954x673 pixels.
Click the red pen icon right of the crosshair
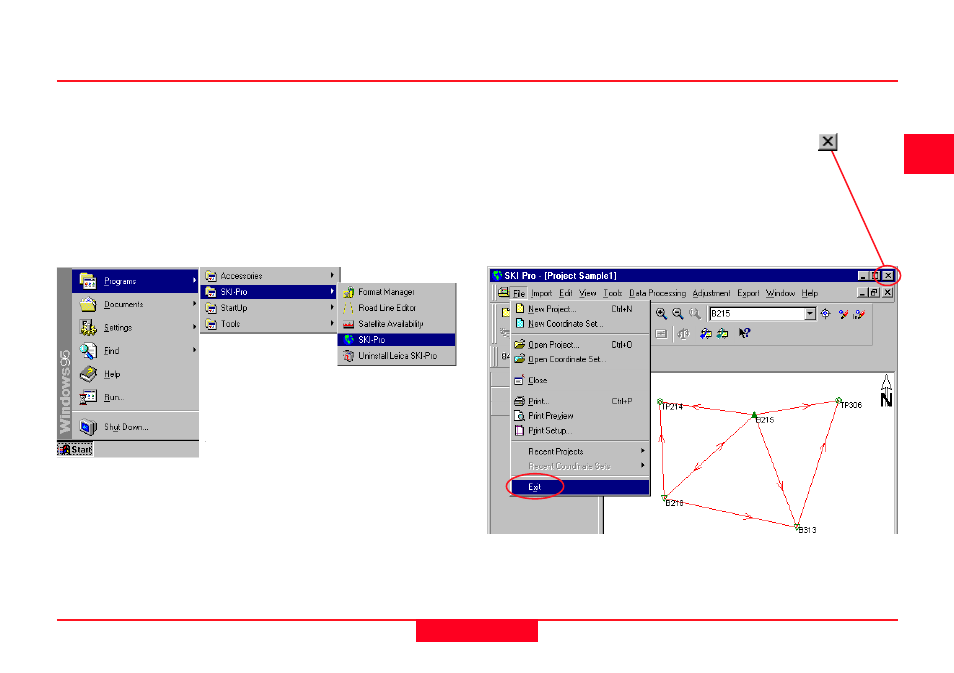pos(843,314)
